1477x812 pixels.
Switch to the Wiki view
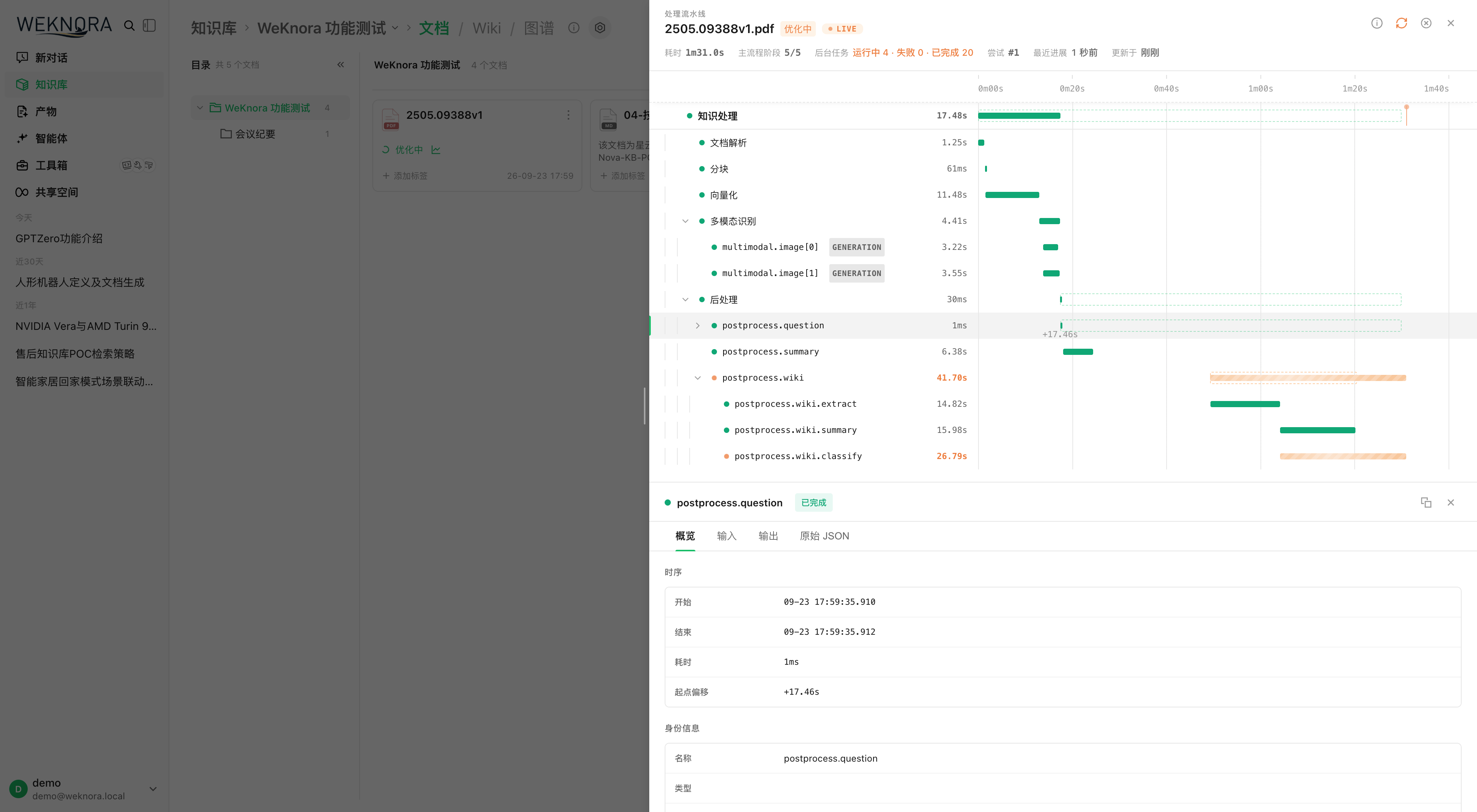487,28
